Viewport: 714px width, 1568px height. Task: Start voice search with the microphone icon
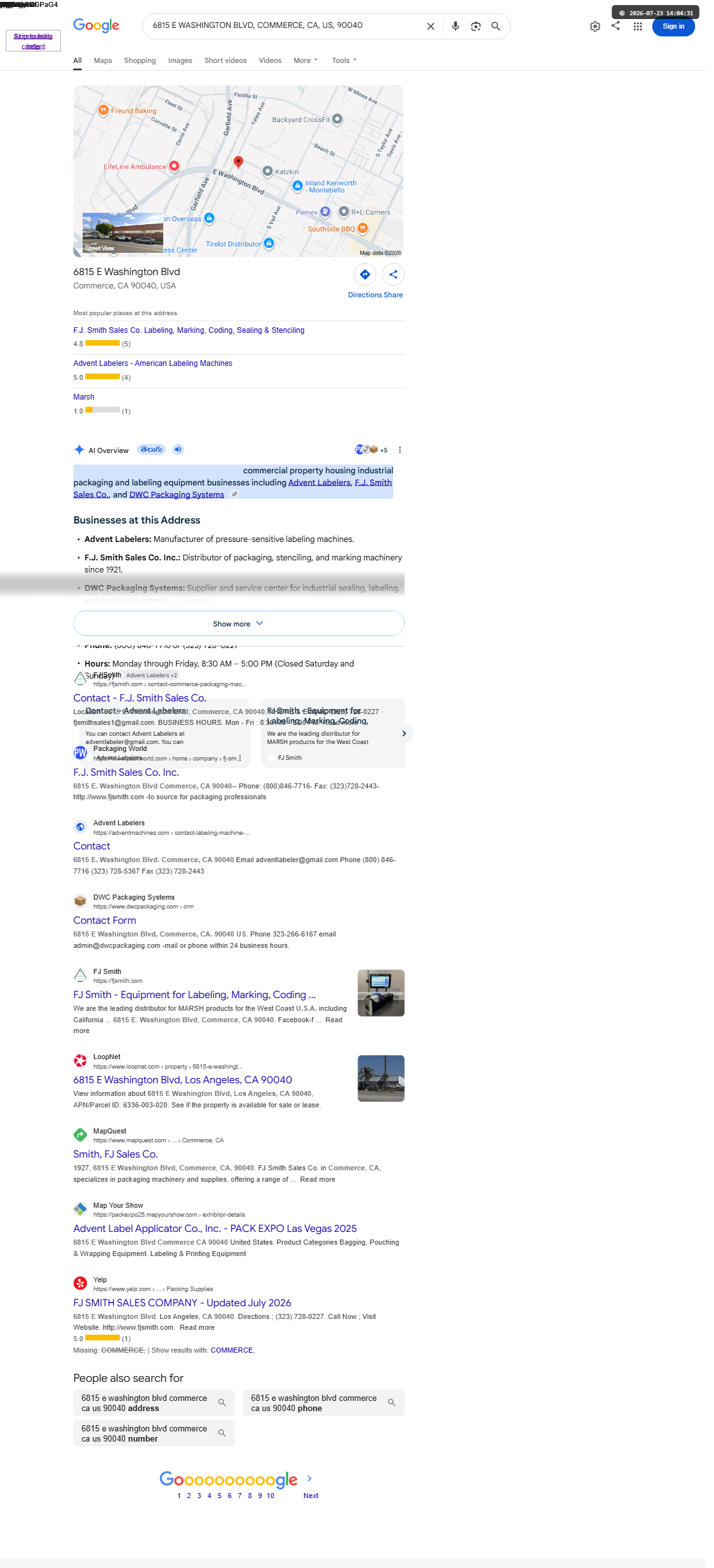pyautogui.click(x=455, y=26)
